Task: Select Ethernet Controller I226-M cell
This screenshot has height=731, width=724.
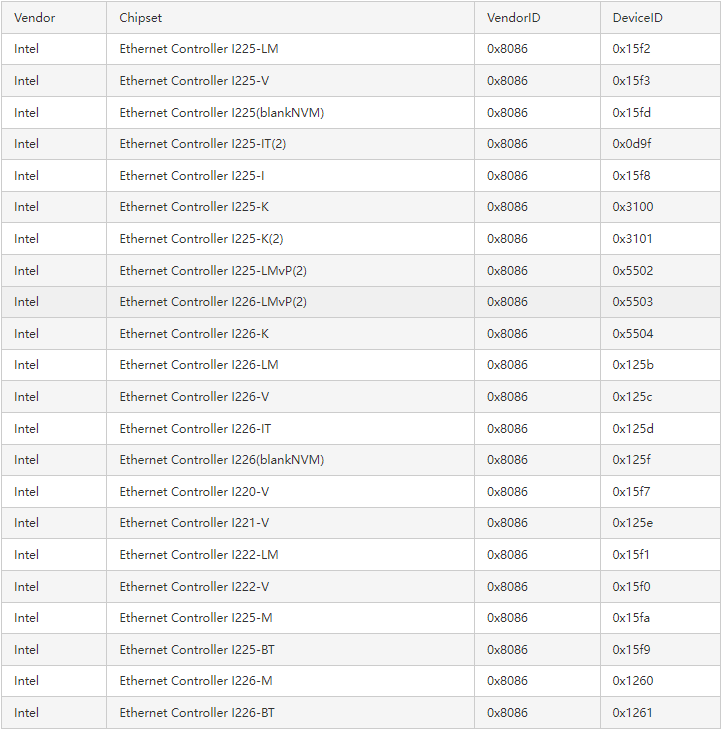Action: click(x=290, y=681)
